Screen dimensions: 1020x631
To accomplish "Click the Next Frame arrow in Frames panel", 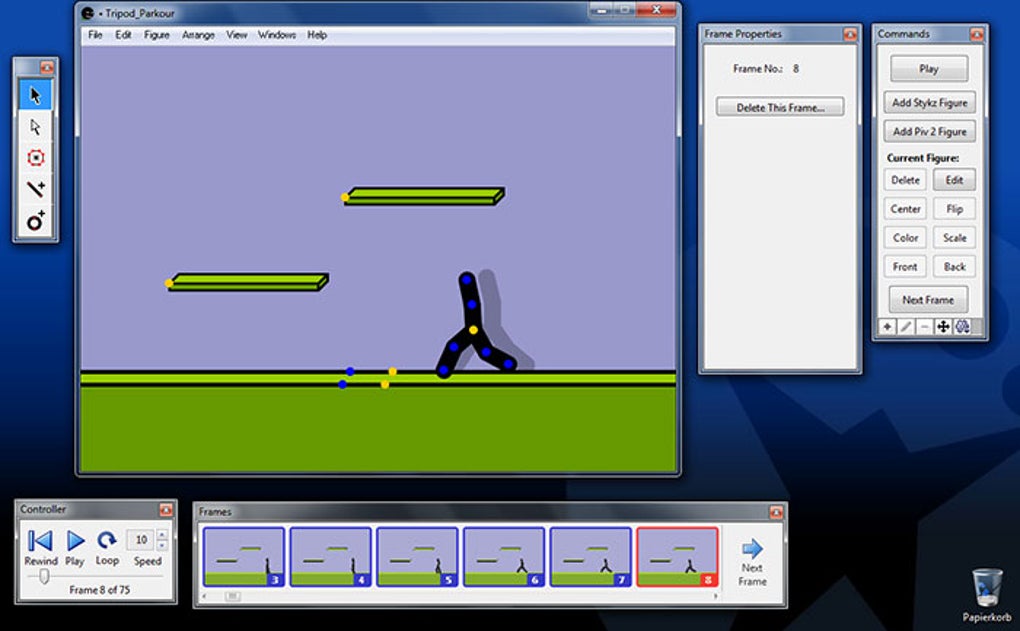I will point(752,548).
